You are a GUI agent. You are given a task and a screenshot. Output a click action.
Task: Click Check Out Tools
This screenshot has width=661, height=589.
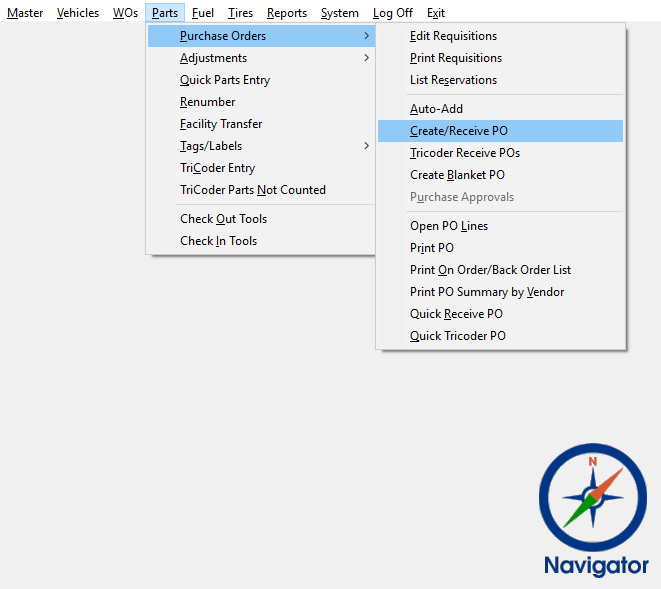point(223,219)
